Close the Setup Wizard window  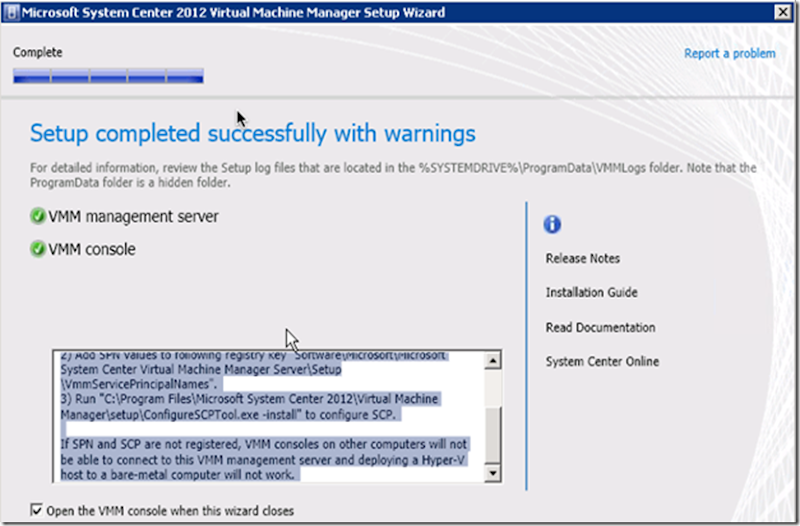783,12
